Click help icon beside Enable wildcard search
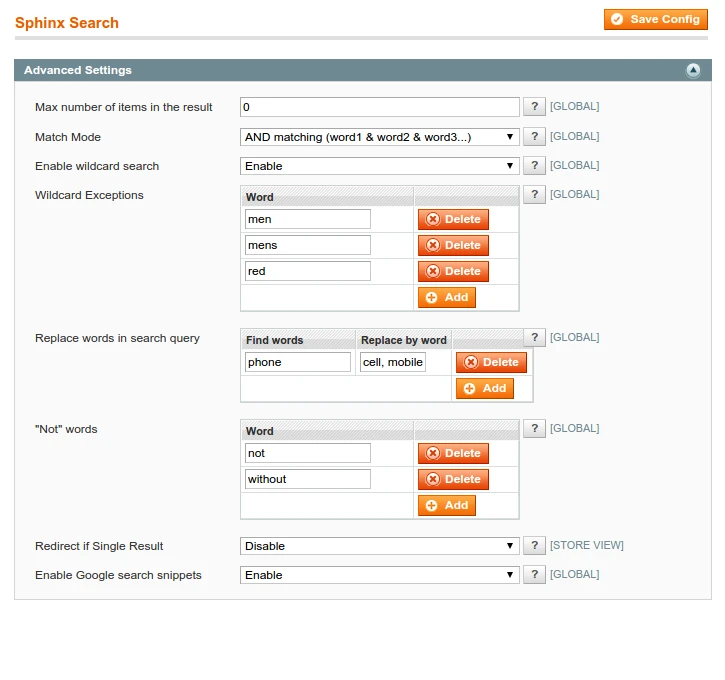The height and width of the screenshot is (680, 725). (x=535, y=166)
